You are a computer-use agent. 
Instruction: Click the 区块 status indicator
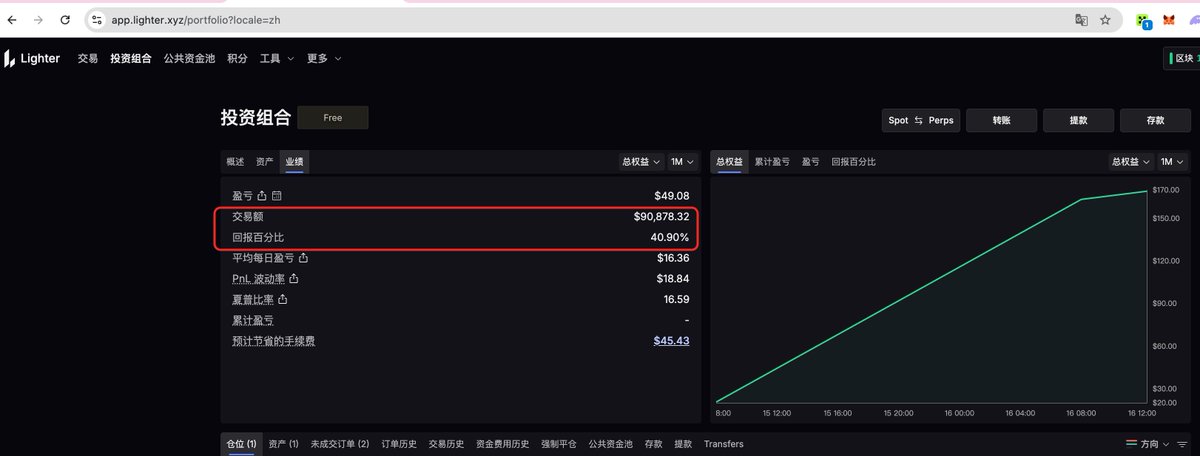pos(1183,59)
